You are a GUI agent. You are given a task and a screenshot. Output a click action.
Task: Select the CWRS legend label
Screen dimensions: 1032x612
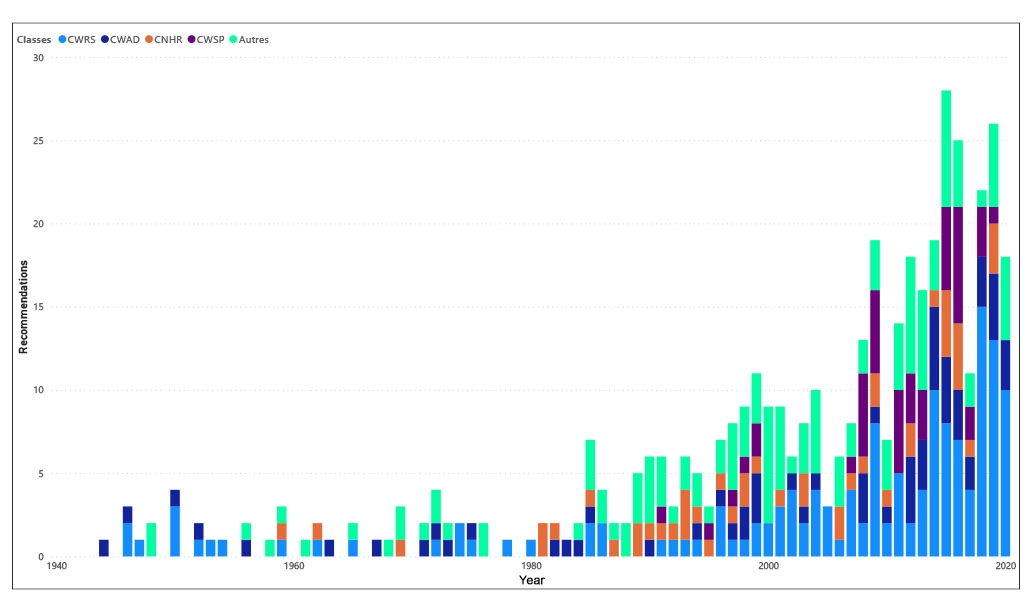[82, 39]
